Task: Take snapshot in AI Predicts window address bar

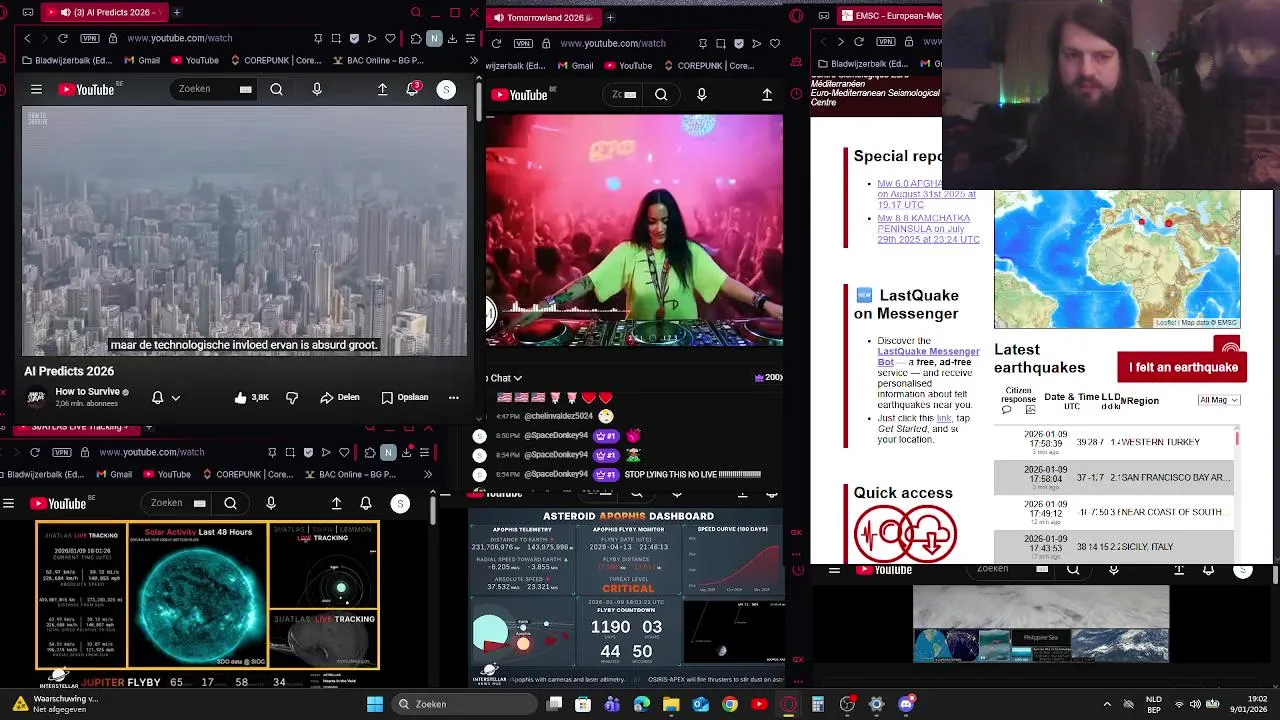Action: tap(336, 38)
